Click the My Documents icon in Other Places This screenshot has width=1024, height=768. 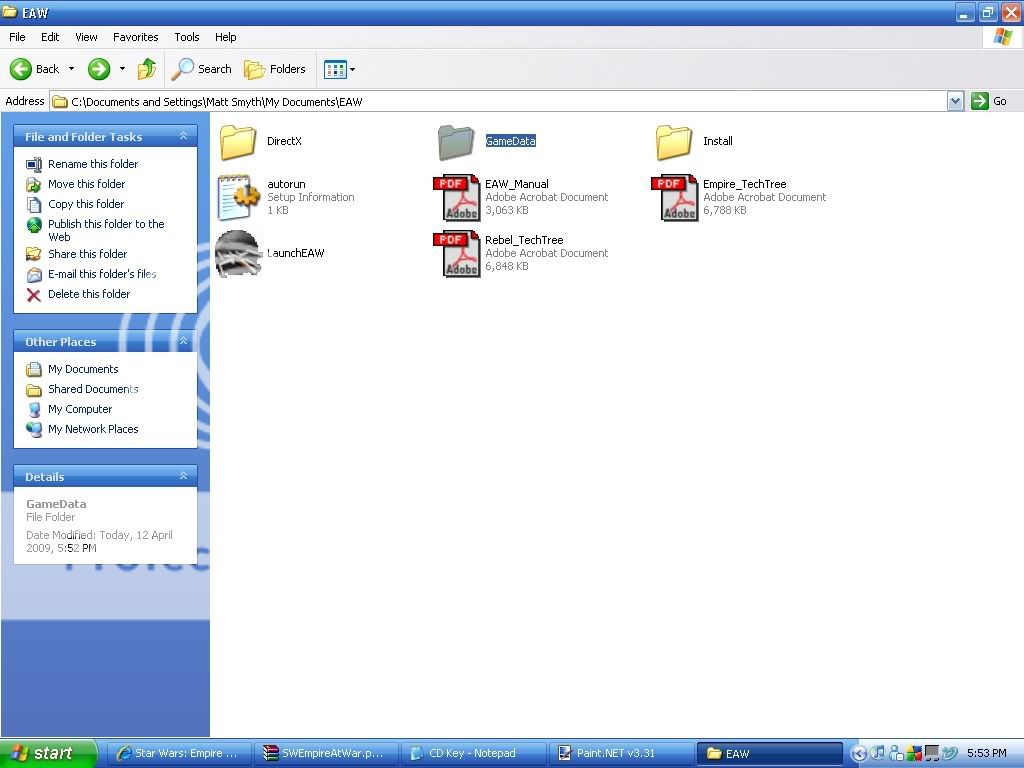tap(34, 370)
